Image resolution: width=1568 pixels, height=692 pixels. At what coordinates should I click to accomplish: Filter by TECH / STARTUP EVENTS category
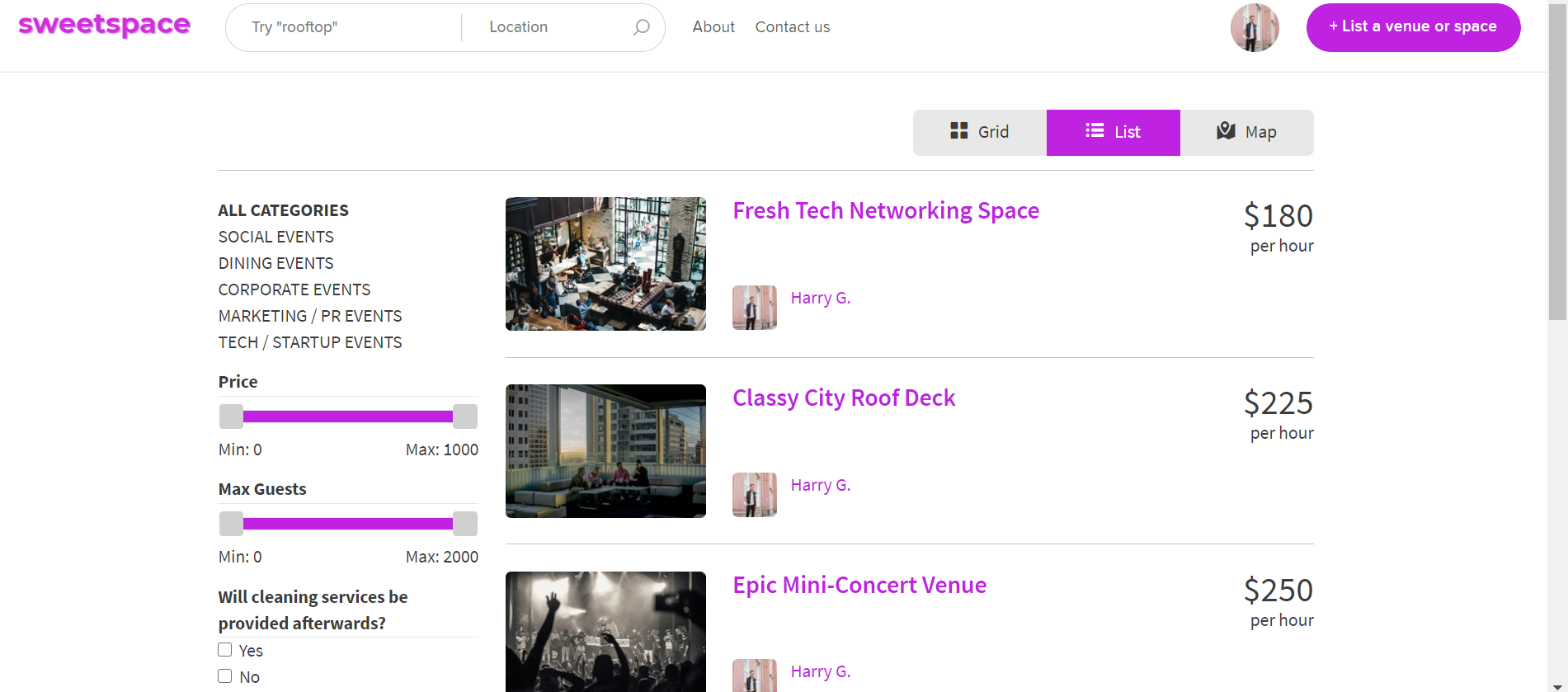(310, 342)
